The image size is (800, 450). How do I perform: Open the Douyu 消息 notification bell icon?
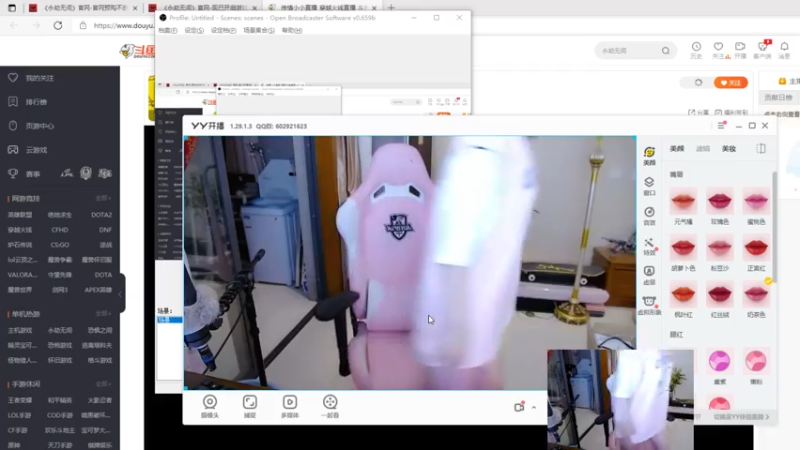coord(784,46)
